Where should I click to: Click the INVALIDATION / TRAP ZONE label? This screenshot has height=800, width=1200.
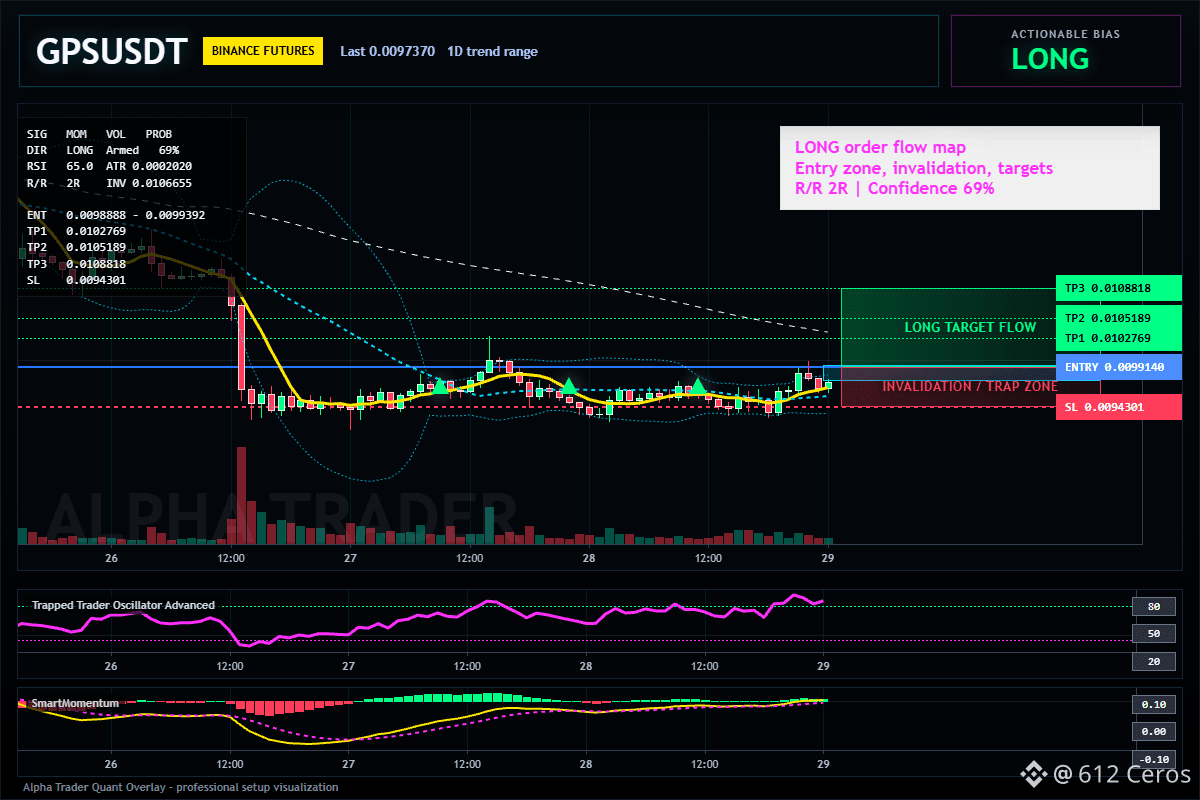tap(970, 386)
